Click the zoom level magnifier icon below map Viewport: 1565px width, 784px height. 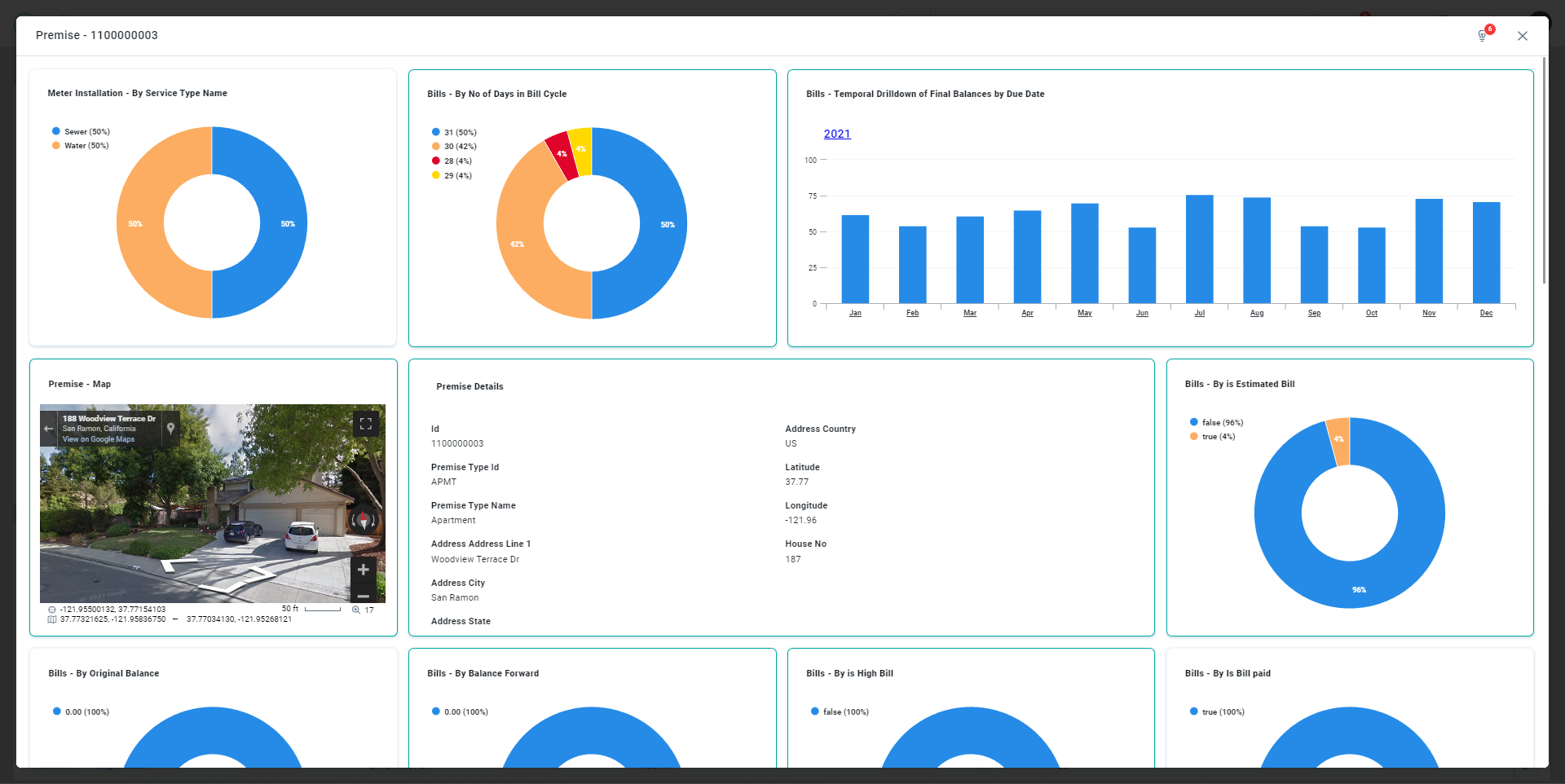[x=356, y=610]
